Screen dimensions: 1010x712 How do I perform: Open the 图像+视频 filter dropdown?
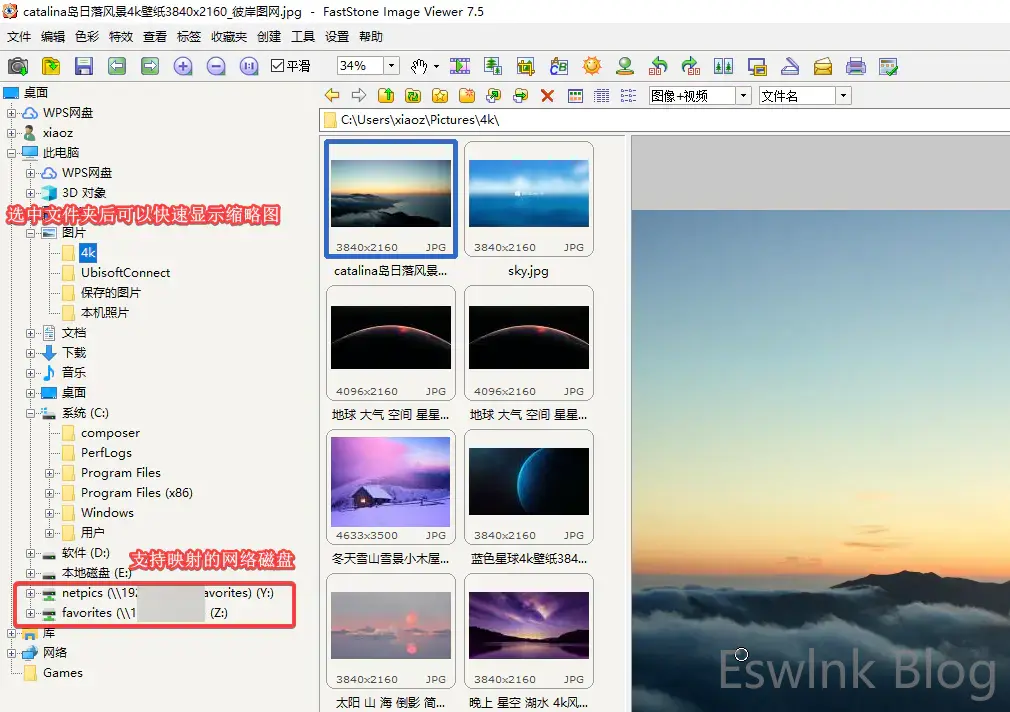coord(743,96)
